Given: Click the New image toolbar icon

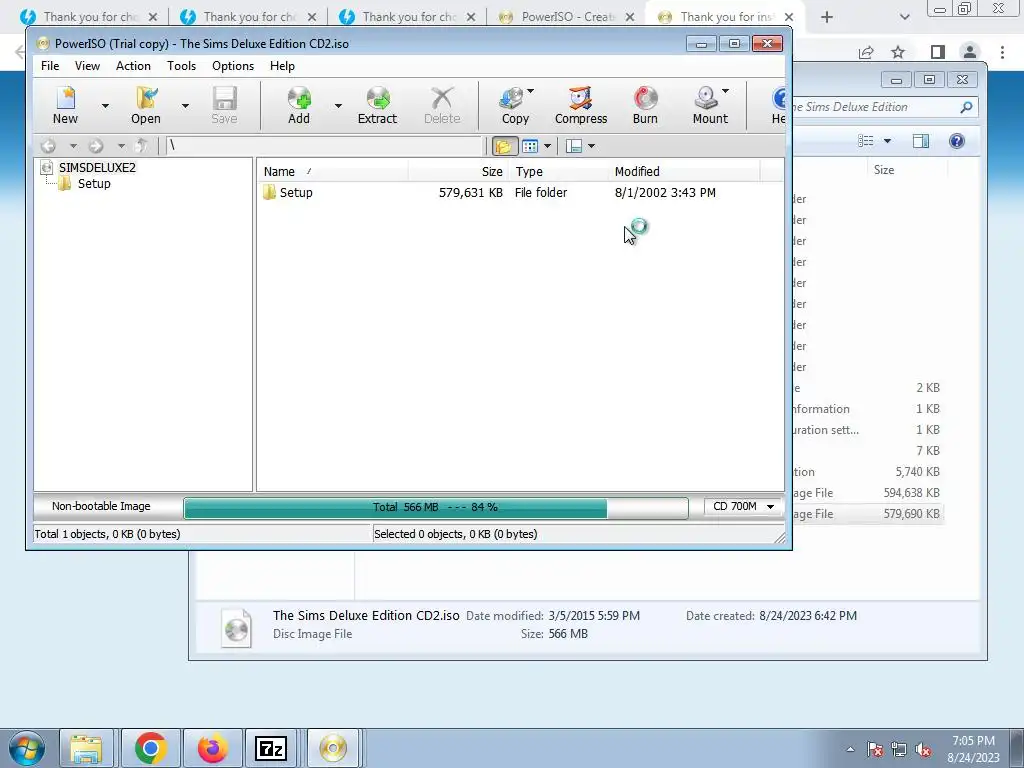Looking at the screenshot, I should 65,105.
